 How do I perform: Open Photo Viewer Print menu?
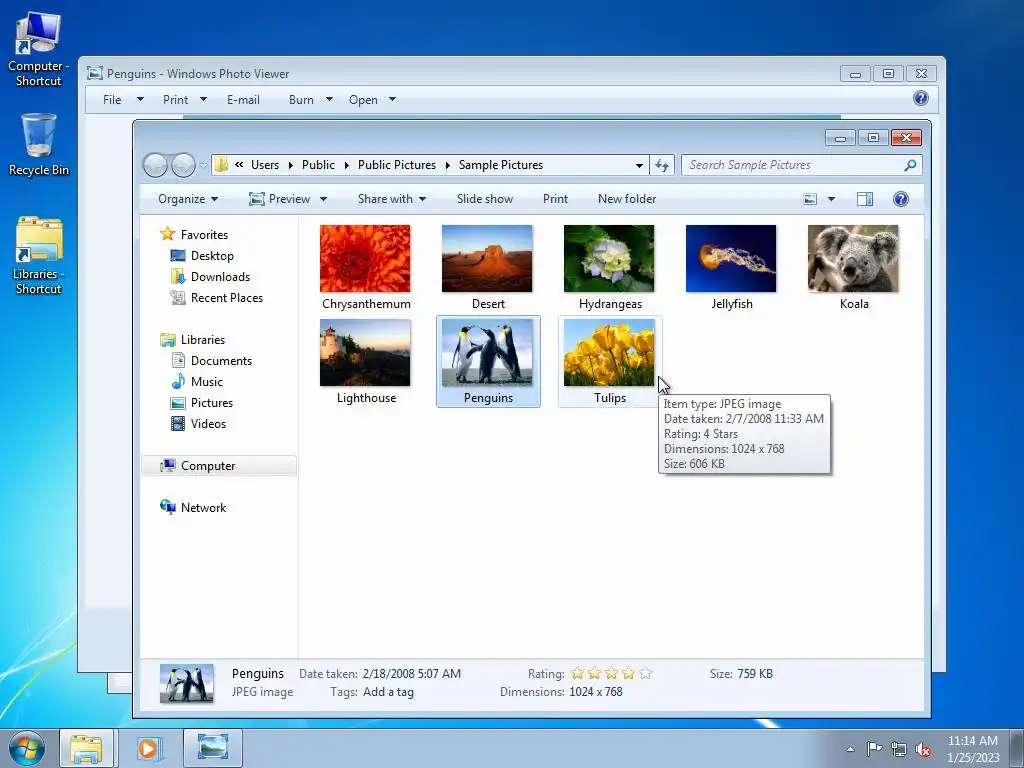pos(185,100)
